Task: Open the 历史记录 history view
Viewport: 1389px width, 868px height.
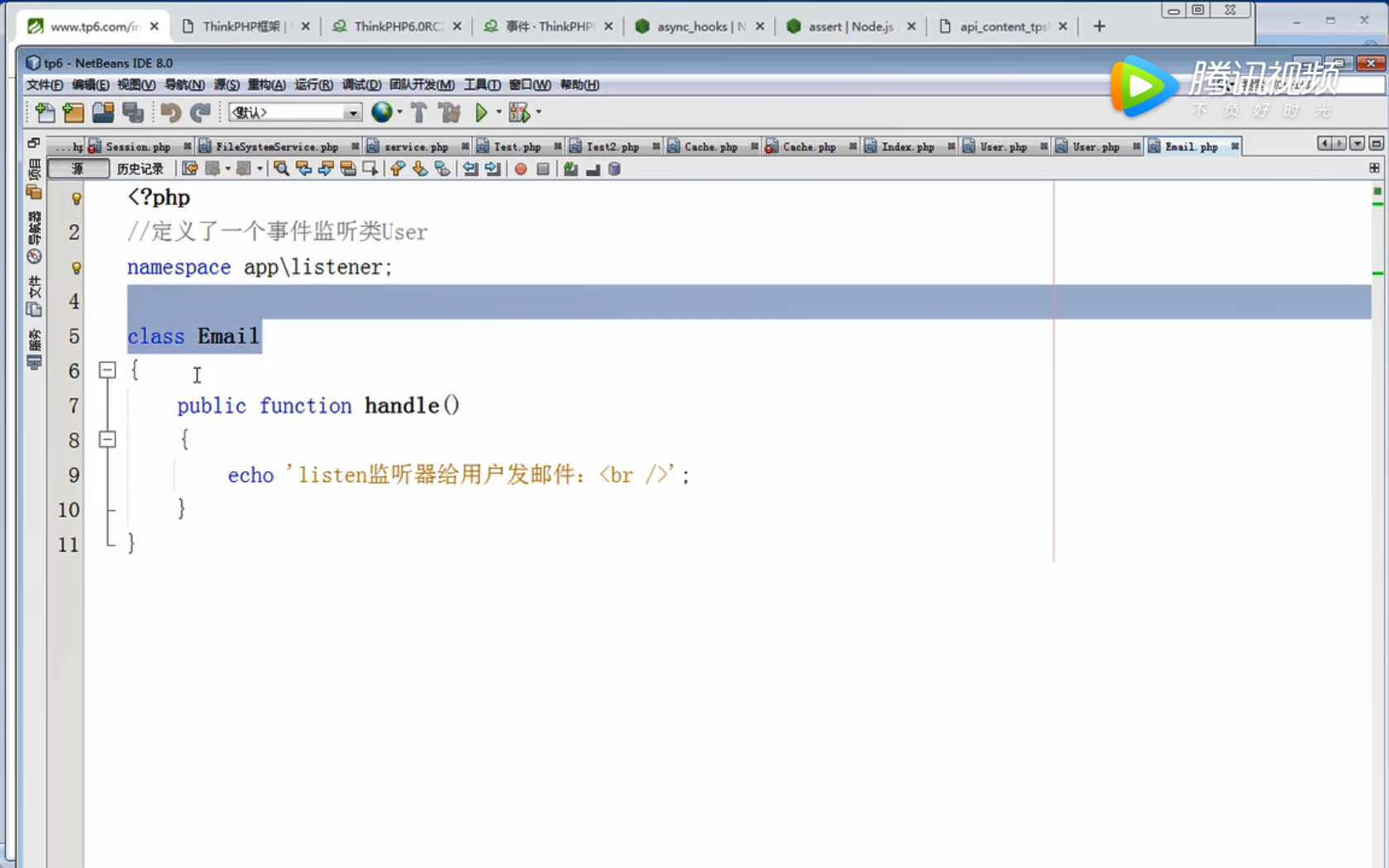Action: point(140,169)
